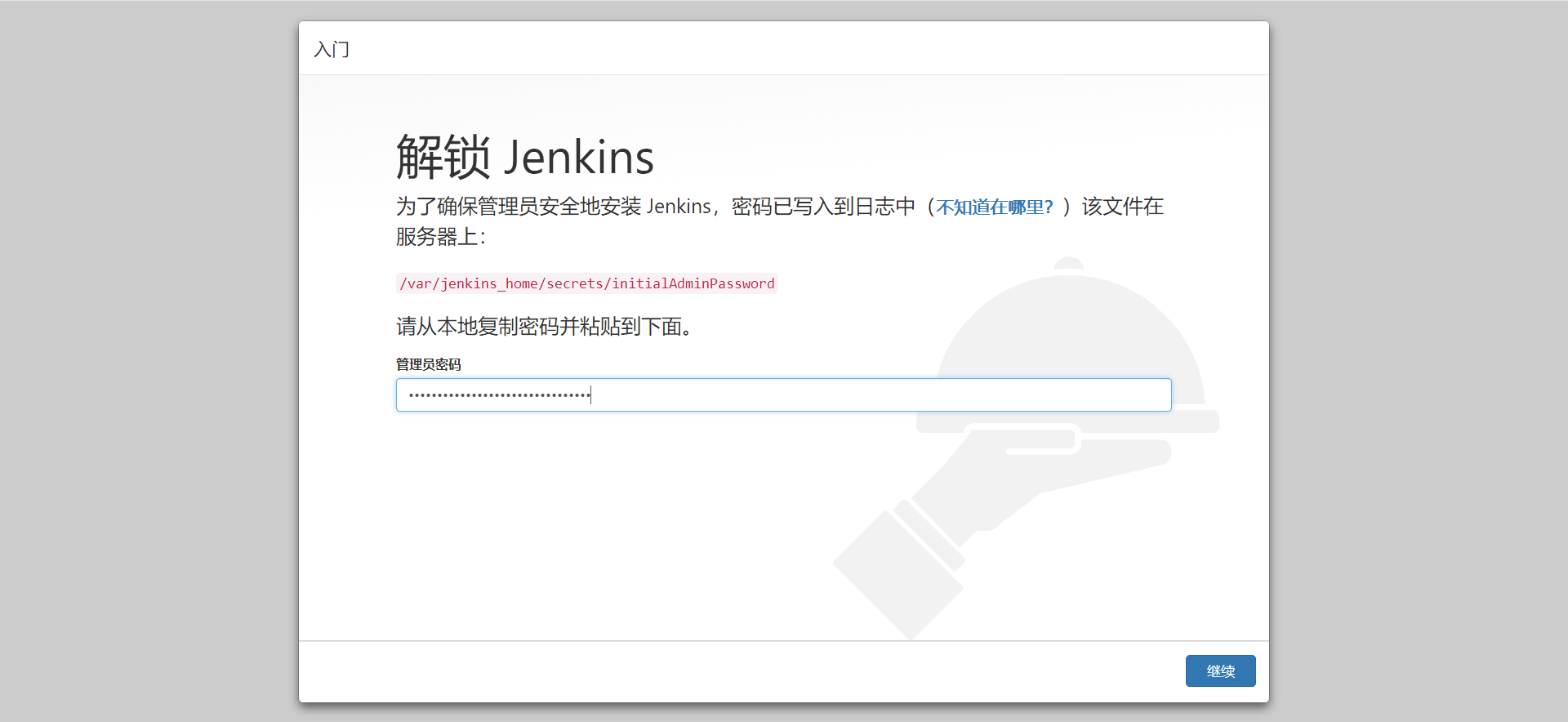Open the 不知道在哪里? help link
The width and height of the screenshot is (1568, 722).
995,207
